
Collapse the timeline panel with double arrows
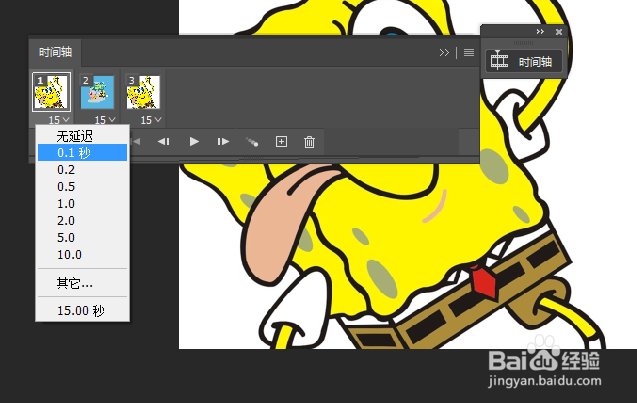[444, 52]
